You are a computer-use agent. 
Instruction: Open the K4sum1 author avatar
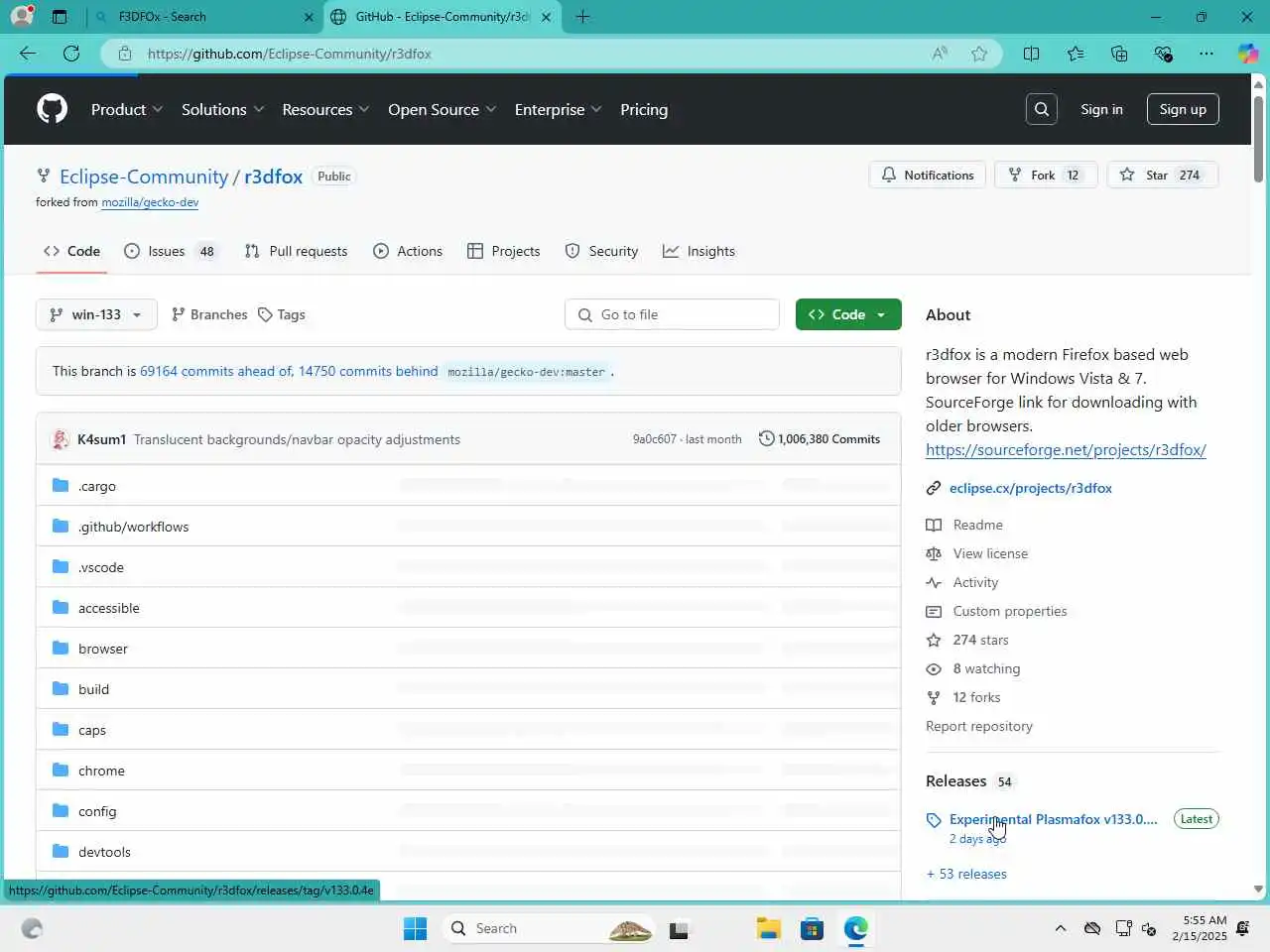tap(61, 439)
